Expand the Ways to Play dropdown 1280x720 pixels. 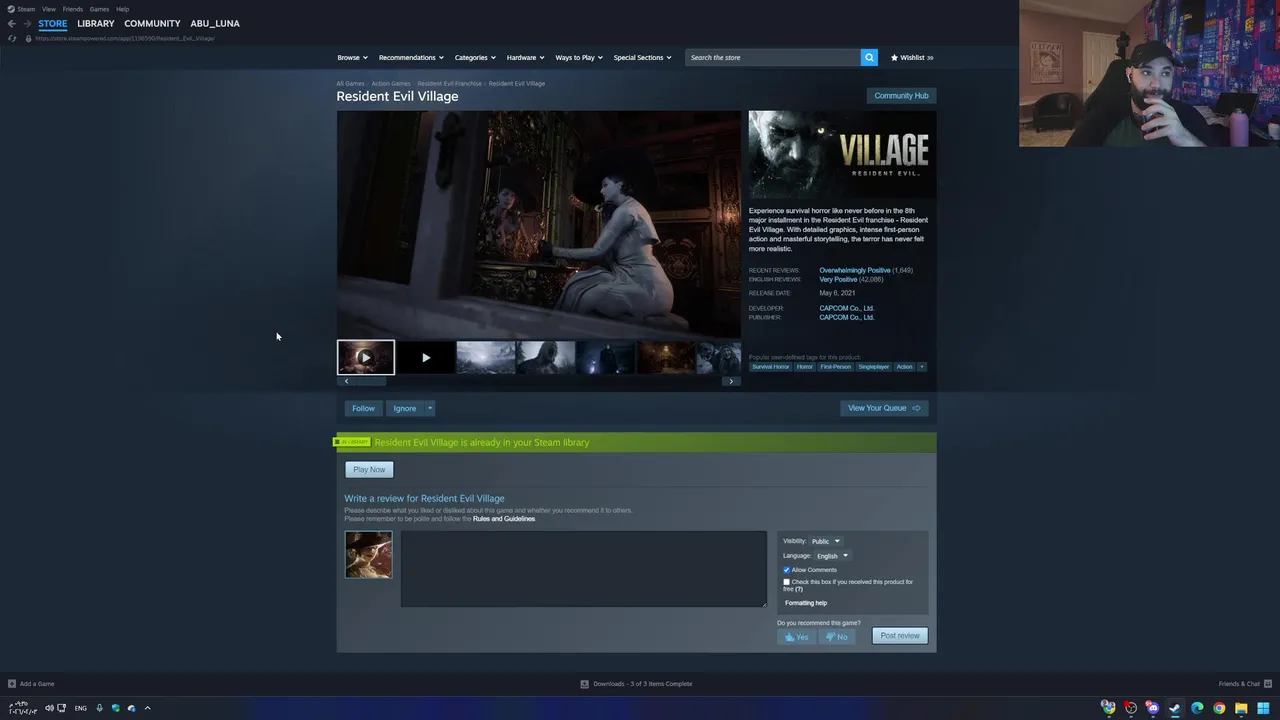click(x=579, y=57)
